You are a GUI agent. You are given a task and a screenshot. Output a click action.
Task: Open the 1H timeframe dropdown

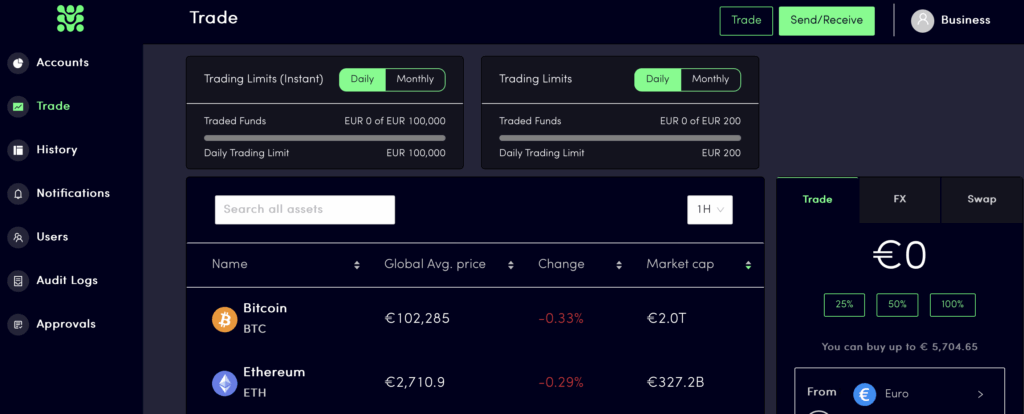pos(710,210)
